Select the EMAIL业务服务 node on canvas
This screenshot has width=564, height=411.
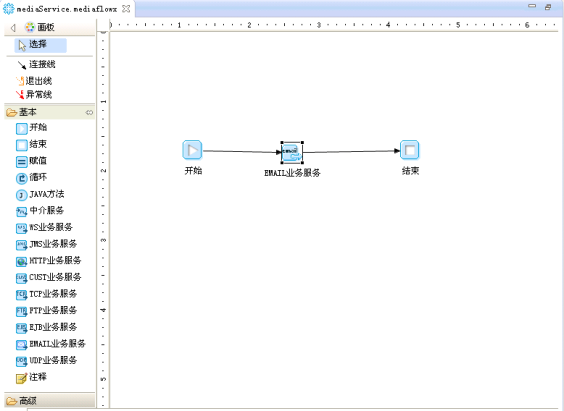tap(292, 153)
